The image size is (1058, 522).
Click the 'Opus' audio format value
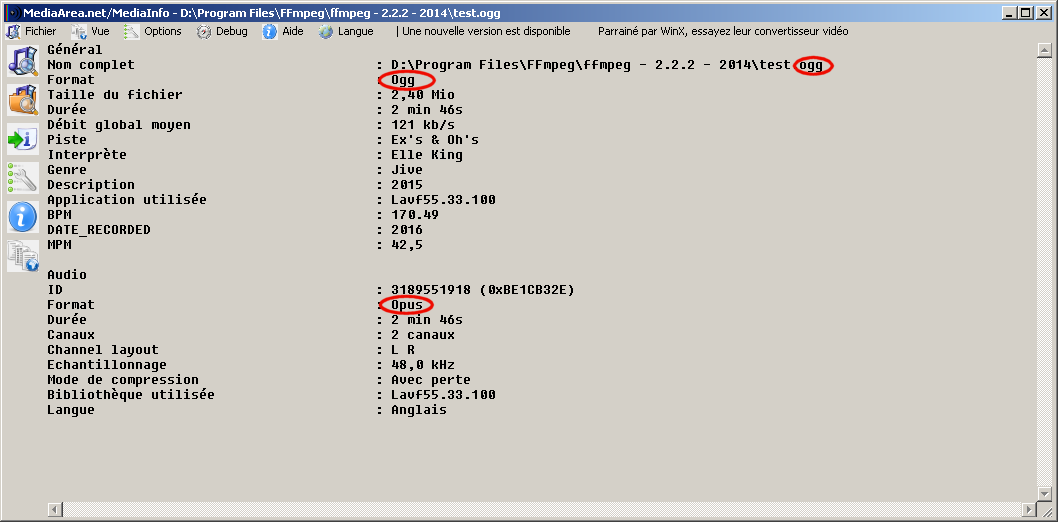click(x=407, y=305)
